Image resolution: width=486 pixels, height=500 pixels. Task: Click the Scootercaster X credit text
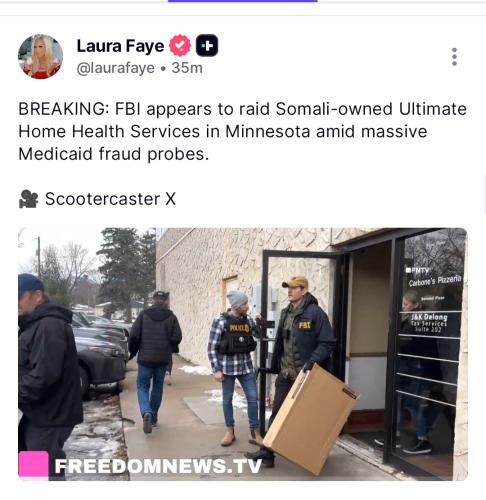[110, 199]
